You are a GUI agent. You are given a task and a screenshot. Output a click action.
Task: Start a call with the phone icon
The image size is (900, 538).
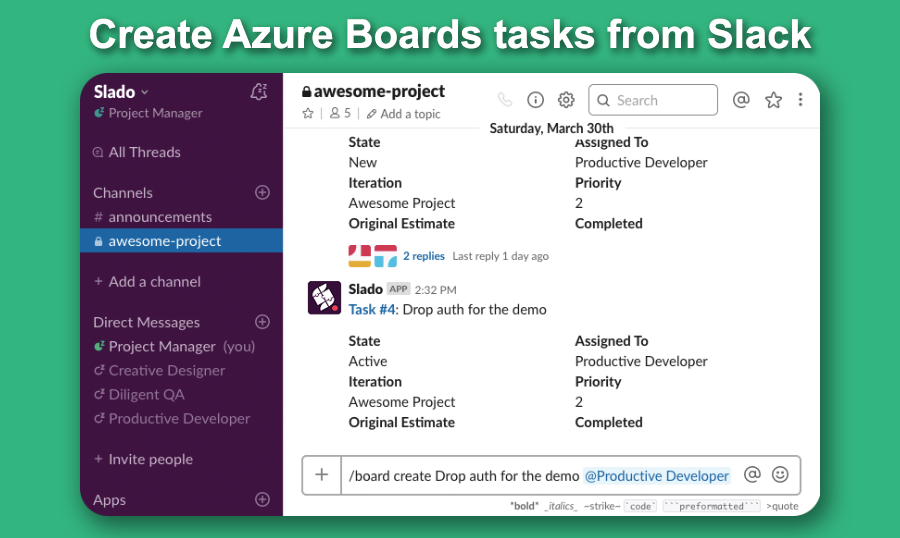(505, 100)
